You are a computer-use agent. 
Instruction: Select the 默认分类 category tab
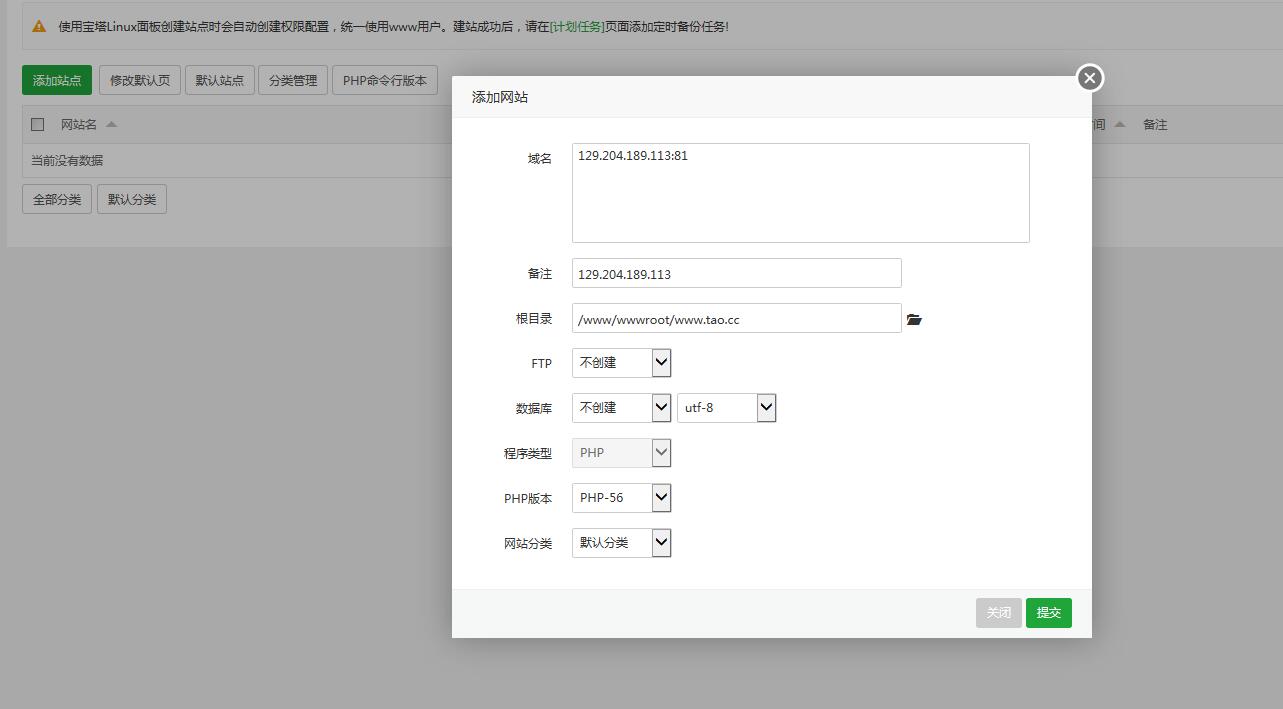(132, 199)
